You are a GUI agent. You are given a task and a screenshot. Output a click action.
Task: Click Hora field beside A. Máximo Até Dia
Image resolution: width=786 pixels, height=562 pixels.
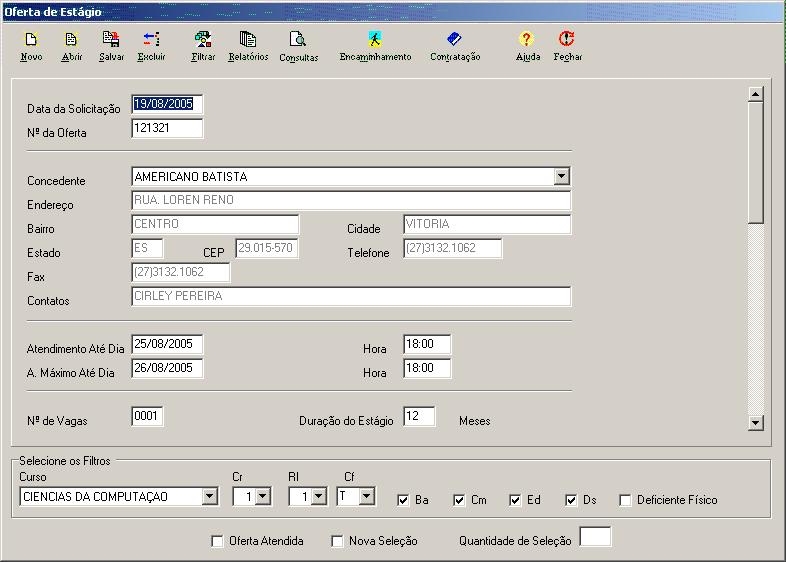pos(427,368)
